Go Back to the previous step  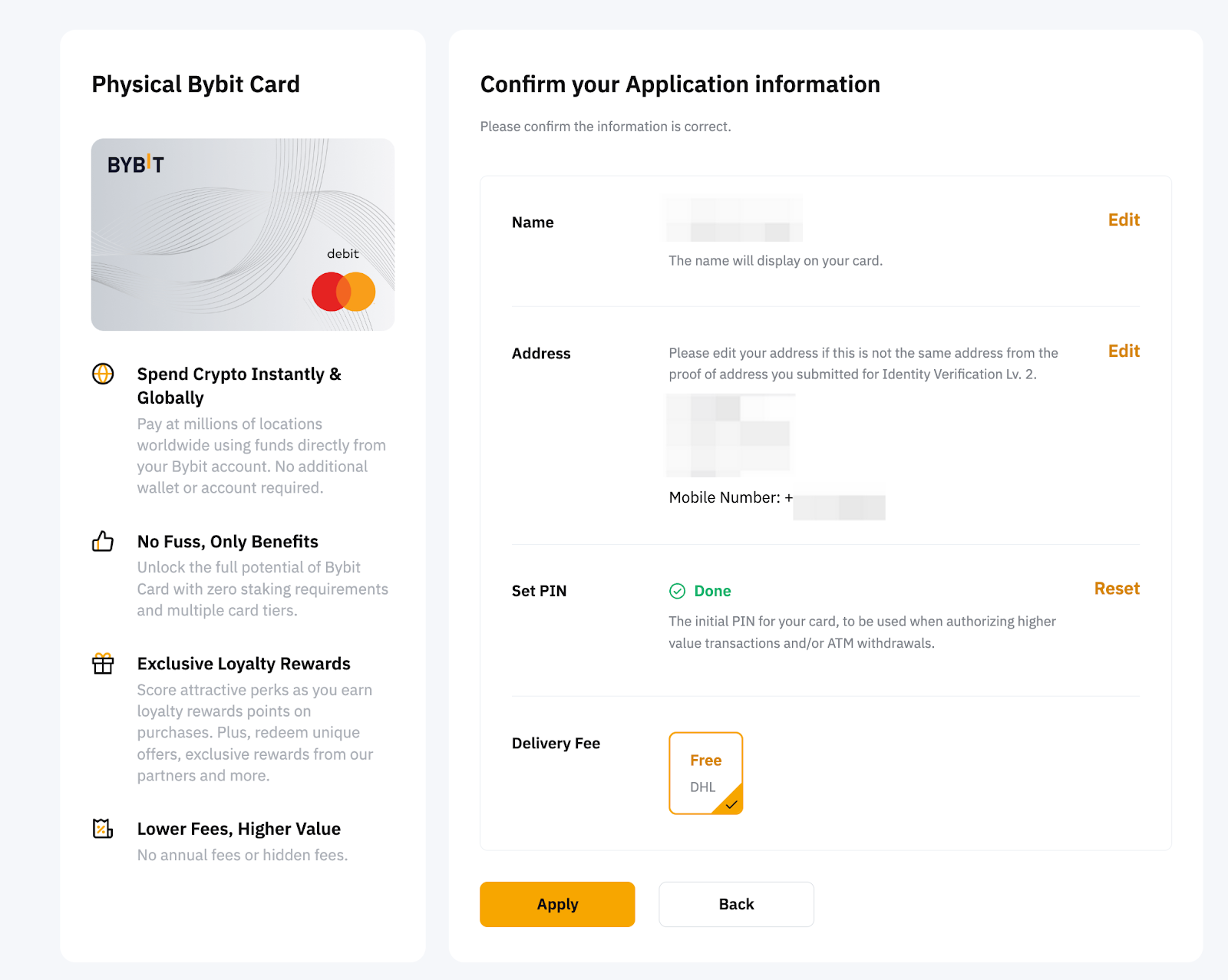[x=736, y=904]
